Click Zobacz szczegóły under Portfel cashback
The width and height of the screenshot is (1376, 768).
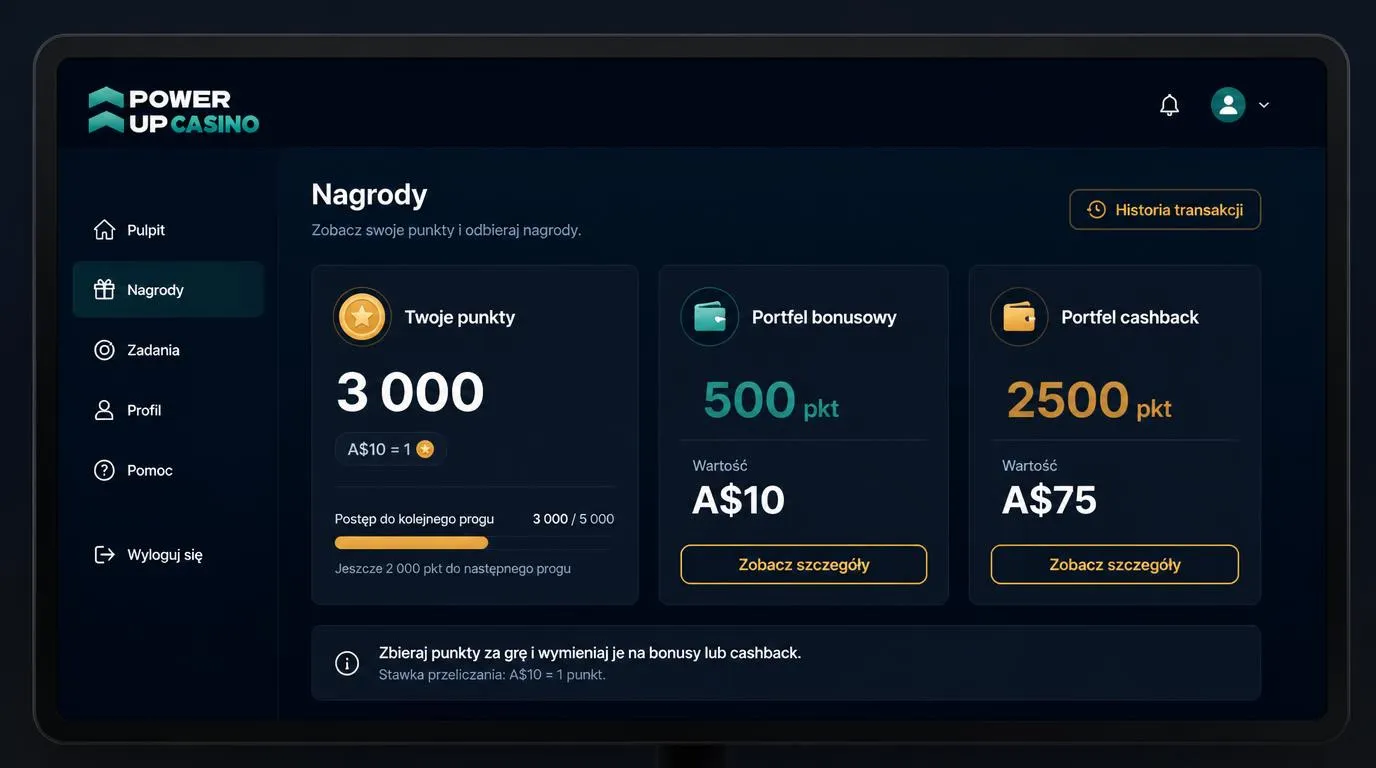1115,565
